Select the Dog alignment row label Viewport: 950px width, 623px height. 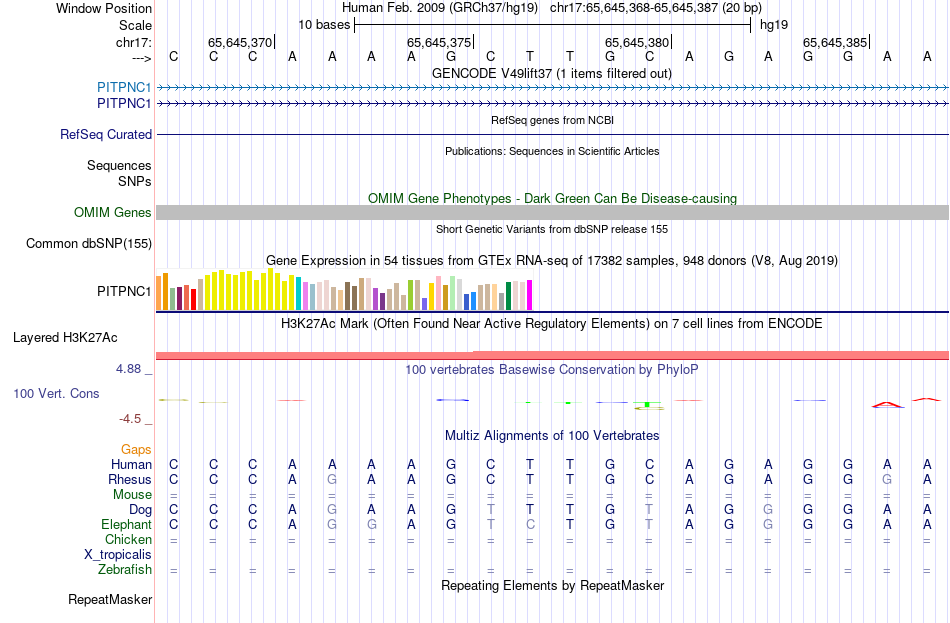[x=140, y=510]
